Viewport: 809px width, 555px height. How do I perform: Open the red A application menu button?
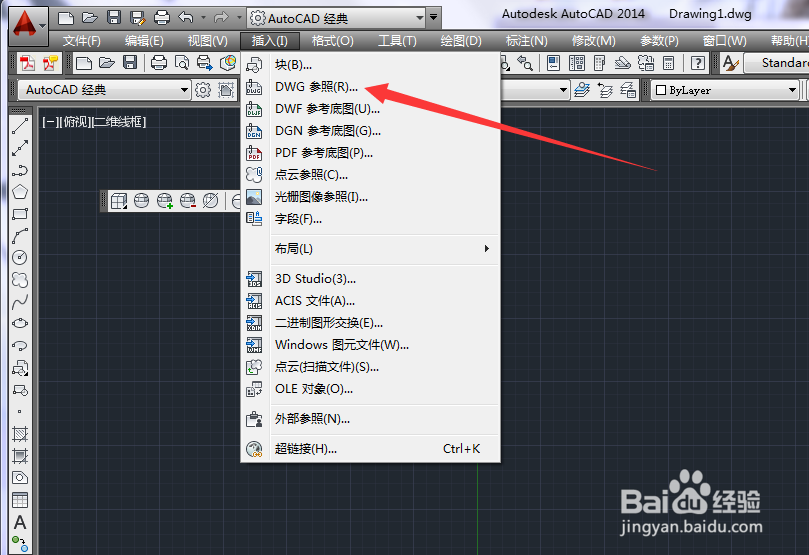tap(28, 26)
